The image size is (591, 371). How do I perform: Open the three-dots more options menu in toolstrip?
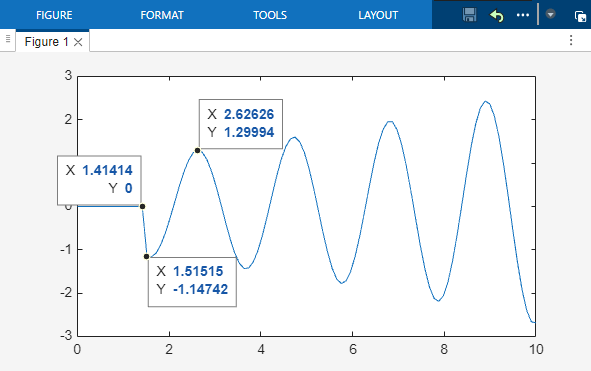tap(523, 15)
